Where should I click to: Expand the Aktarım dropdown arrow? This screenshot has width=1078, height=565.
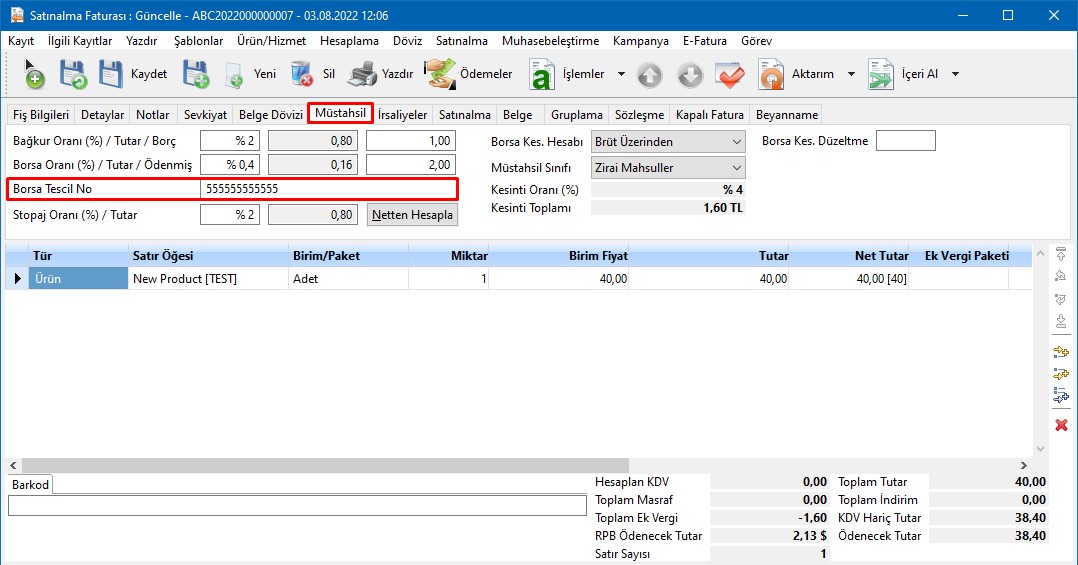tap(851, 75)
